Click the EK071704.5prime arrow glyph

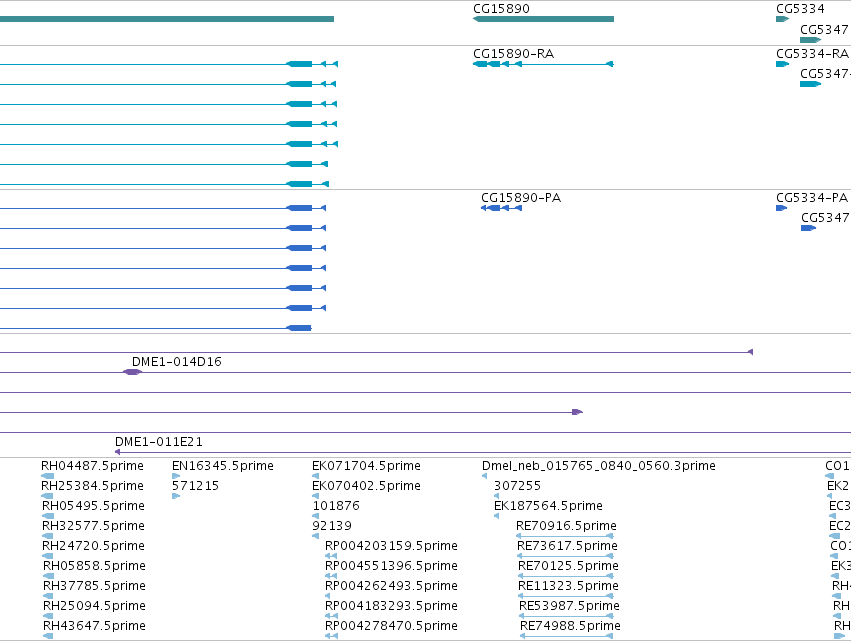tap(315, 476)
